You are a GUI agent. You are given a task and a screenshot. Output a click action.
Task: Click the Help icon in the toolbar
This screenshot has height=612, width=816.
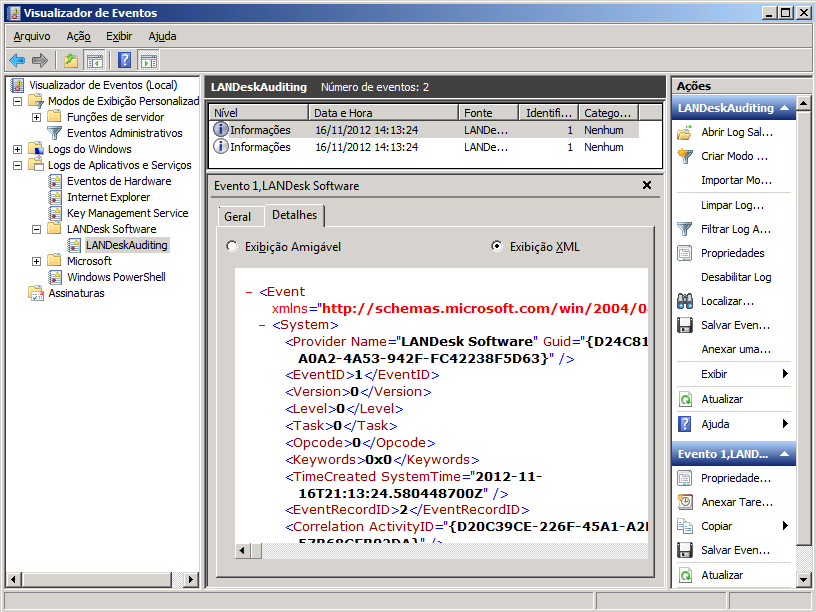coord(124,60)
